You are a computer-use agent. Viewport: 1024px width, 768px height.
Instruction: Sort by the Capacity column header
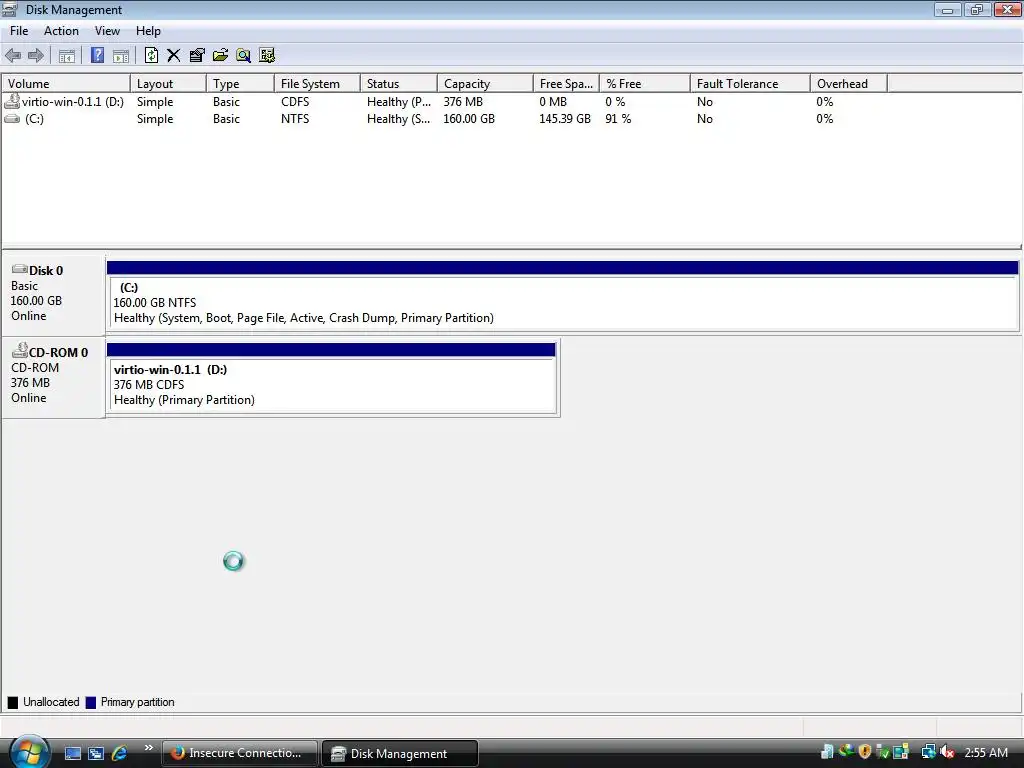[x=485, y=84]
